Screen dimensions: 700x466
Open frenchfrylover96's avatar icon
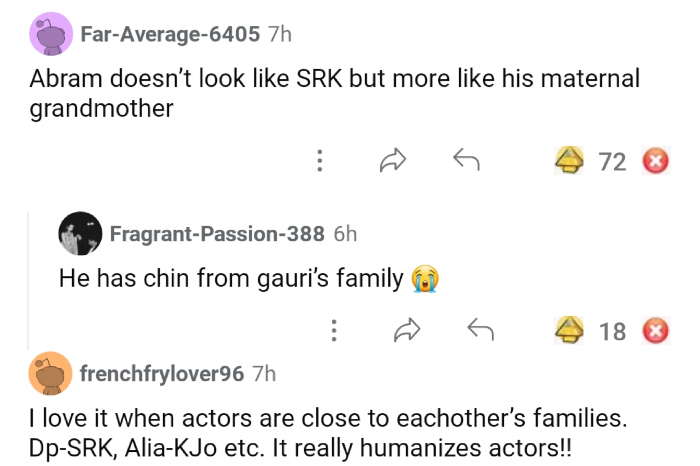click(50, 373)
